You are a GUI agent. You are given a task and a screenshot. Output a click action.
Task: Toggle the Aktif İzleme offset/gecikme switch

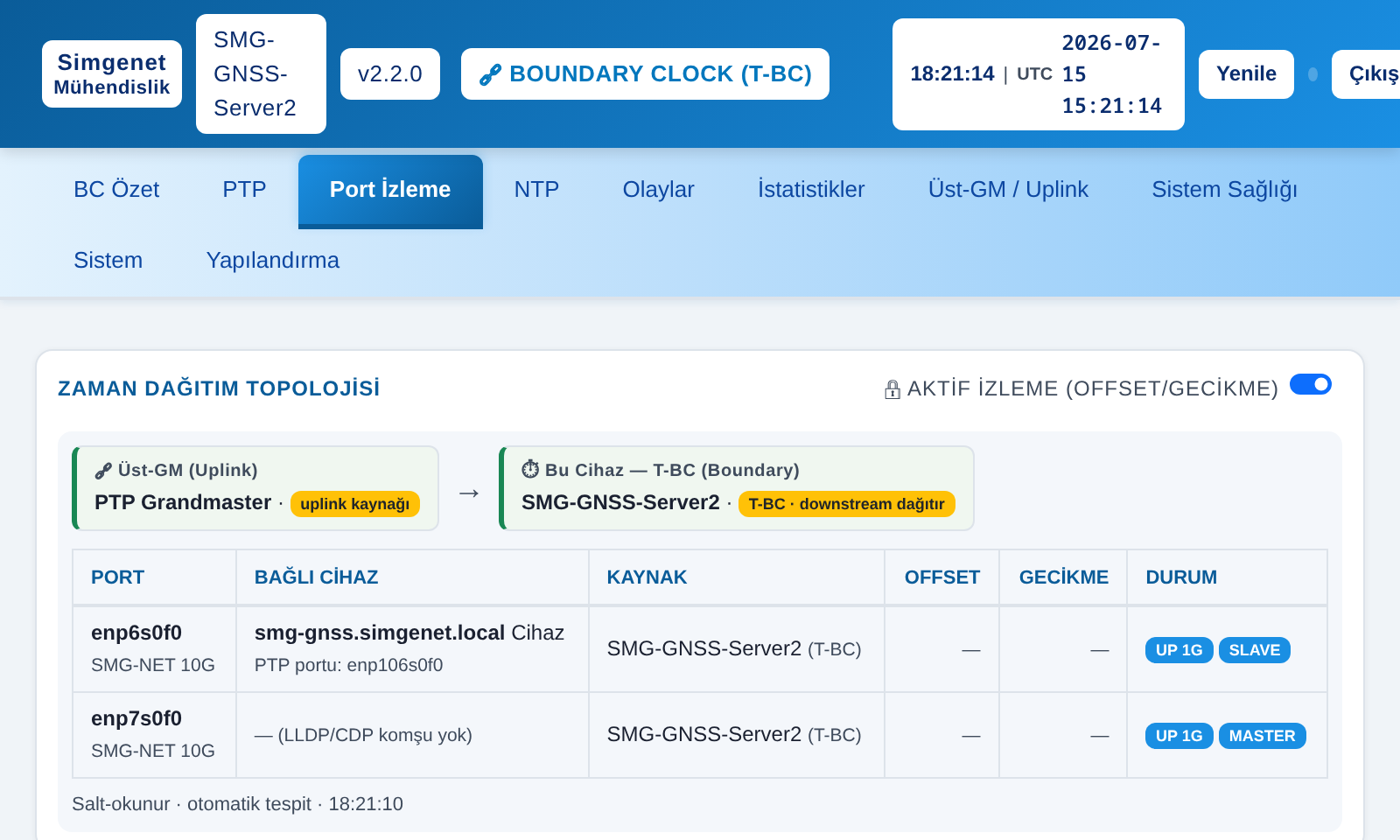pyautogui.click(x=1311, y=384)
